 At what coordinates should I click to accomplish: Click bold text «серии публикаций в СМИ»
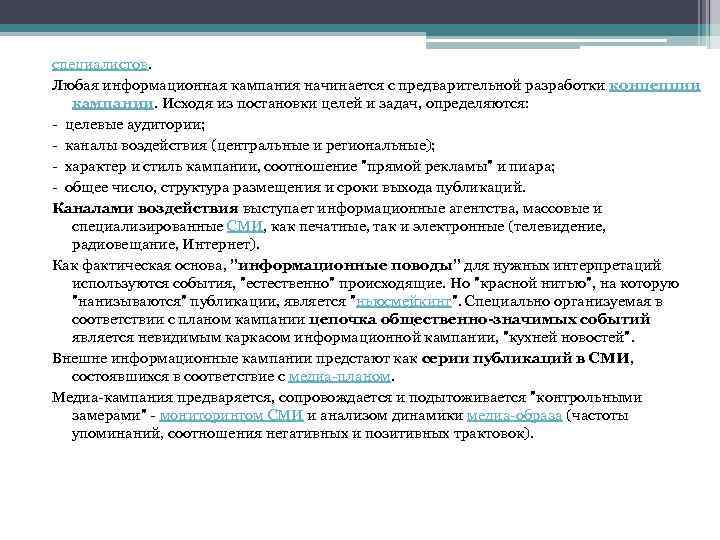click(525, 359)
